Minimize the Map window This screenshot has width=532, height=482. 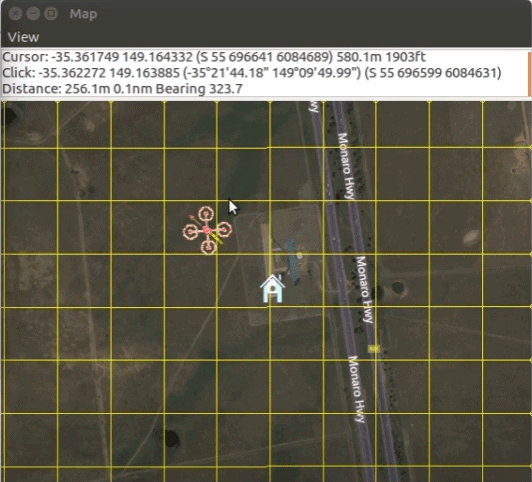click(33, 14)
